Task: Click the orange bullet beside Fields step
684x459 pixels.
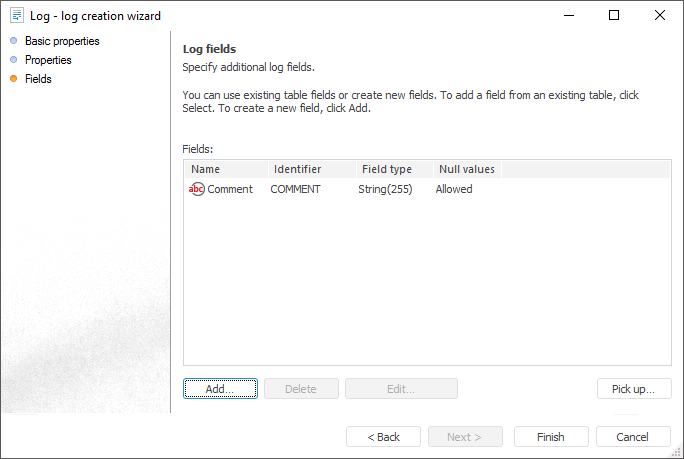Action: point(13,79)
